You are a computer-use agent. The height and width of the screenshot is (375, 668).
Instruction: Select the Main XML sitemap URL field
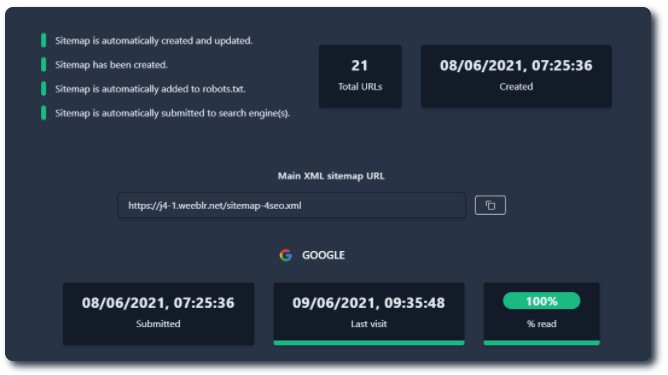tap(291, 205)
